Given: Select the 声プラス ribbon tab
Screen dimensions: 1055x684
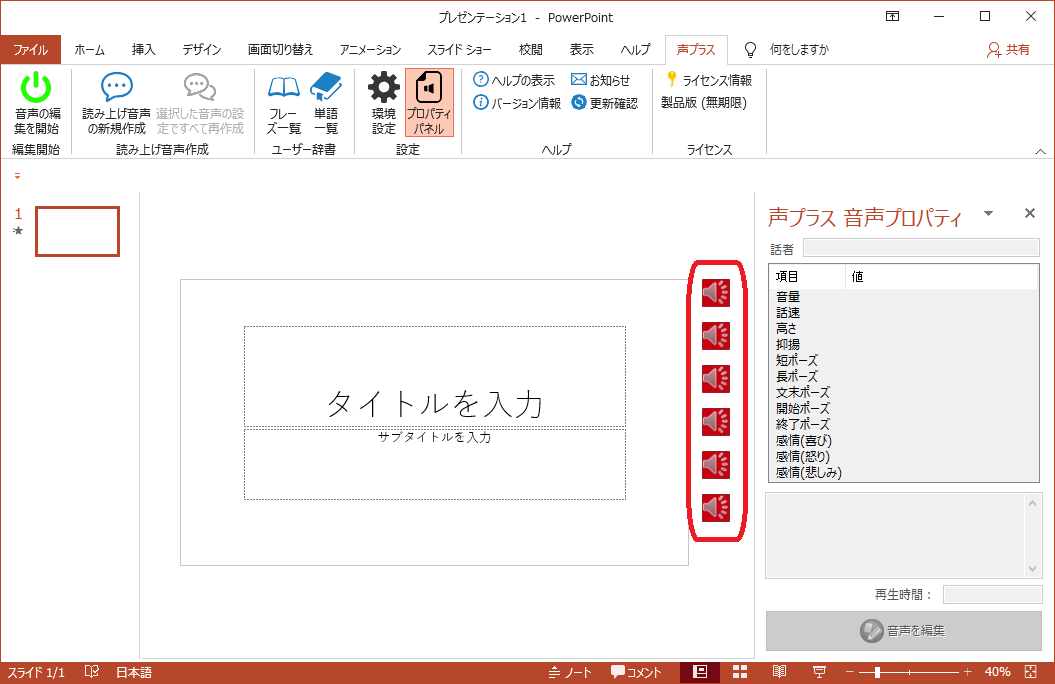Looking at the screenshot, I should pos(696,50).
